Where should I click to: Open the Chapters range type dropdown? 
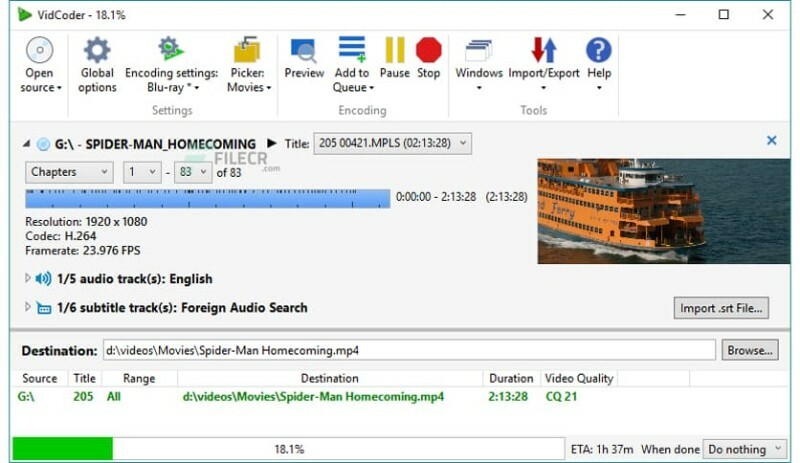pos(69,172)
